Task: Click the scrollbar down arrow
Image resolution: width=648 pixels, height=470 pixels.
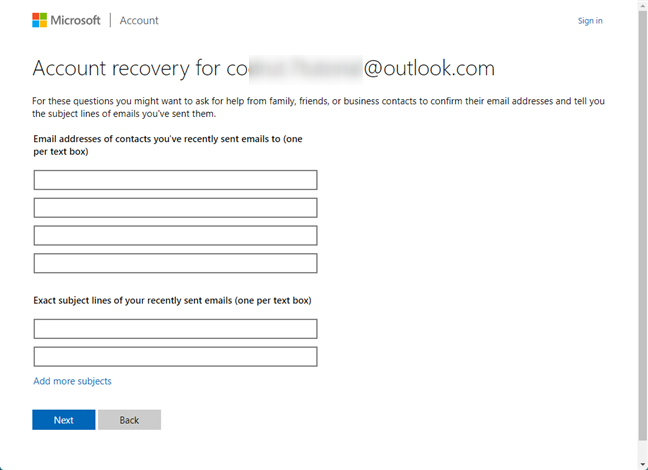Action: pos(643,465)
